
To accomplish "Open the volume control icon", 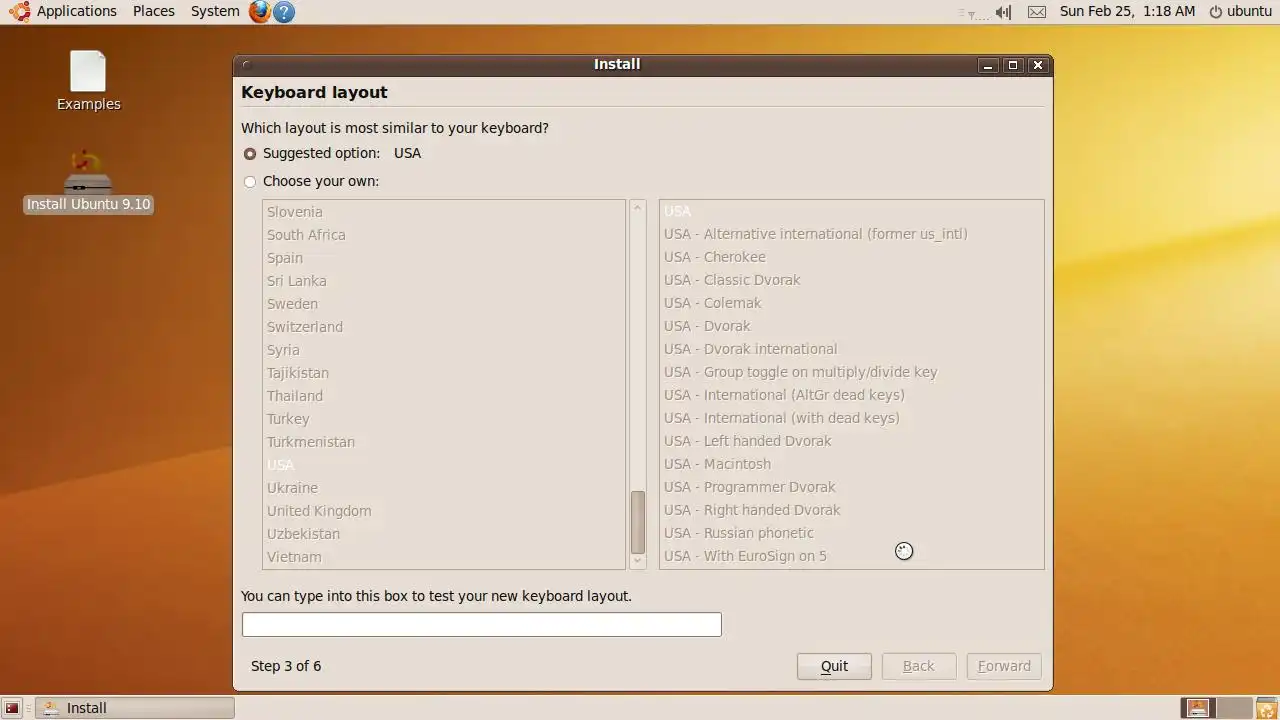I will pos(1004,12).
